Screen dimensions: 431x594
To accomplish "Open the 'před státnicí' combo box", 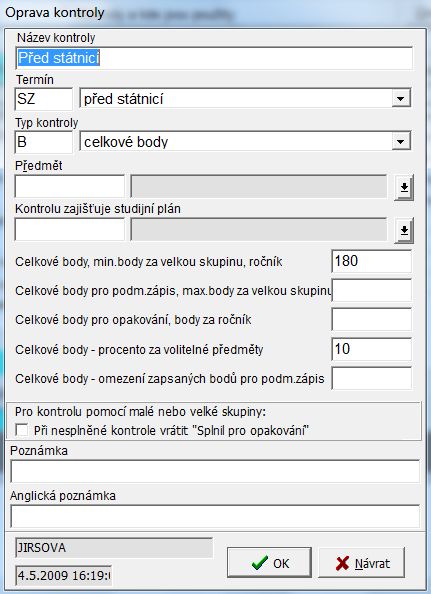I will tap(245, 98).
